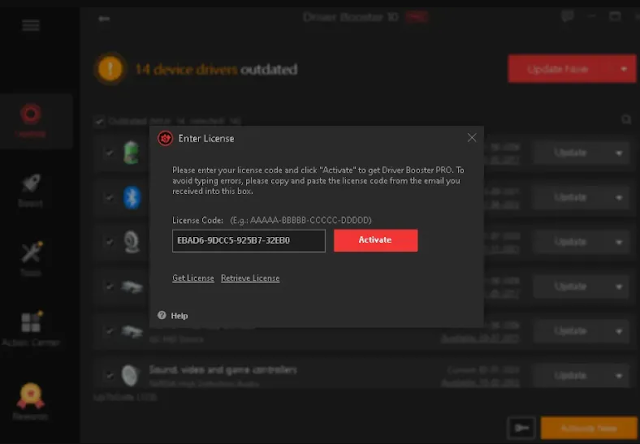This screenshot has height=444, width=640.
Task: Click the '14 device drivers outdated' heading
Action: click(216, 69)
